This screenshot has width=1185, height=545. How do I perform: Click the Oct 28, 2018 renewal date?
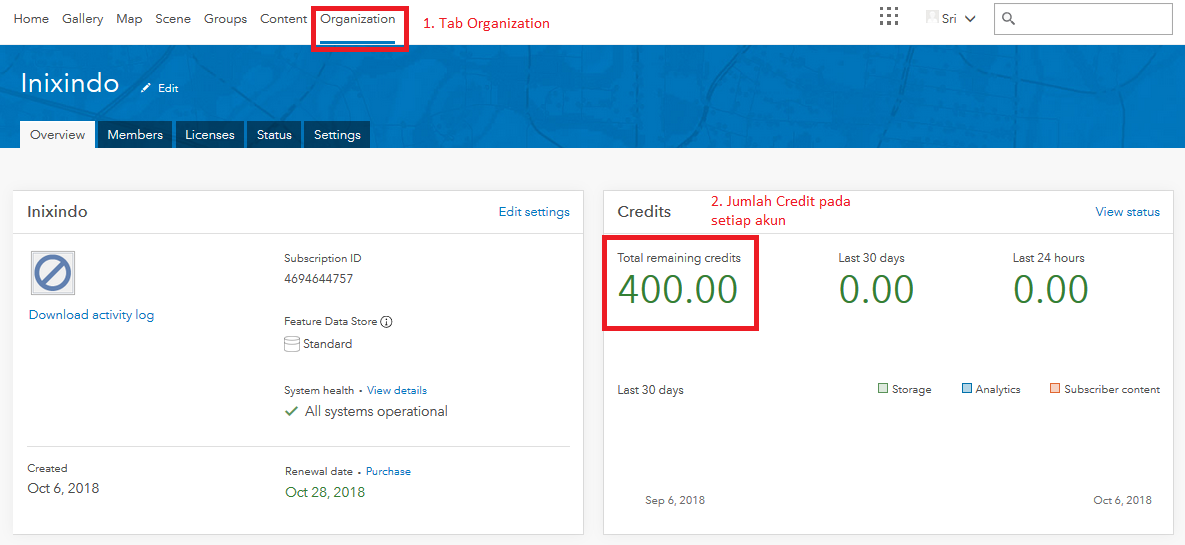[x=325, y=493]
